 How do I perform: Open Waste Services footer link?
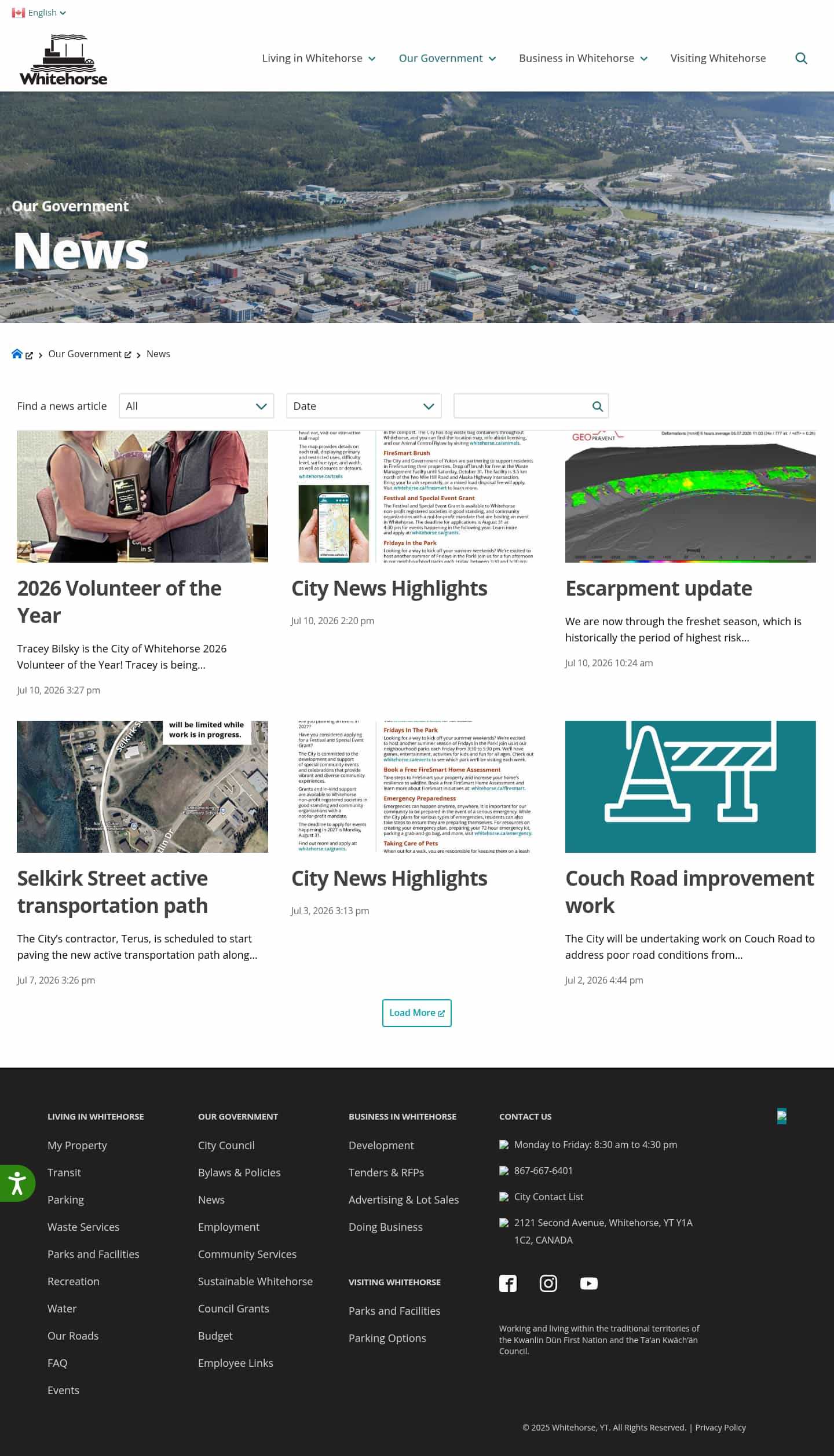[83, 1227]
